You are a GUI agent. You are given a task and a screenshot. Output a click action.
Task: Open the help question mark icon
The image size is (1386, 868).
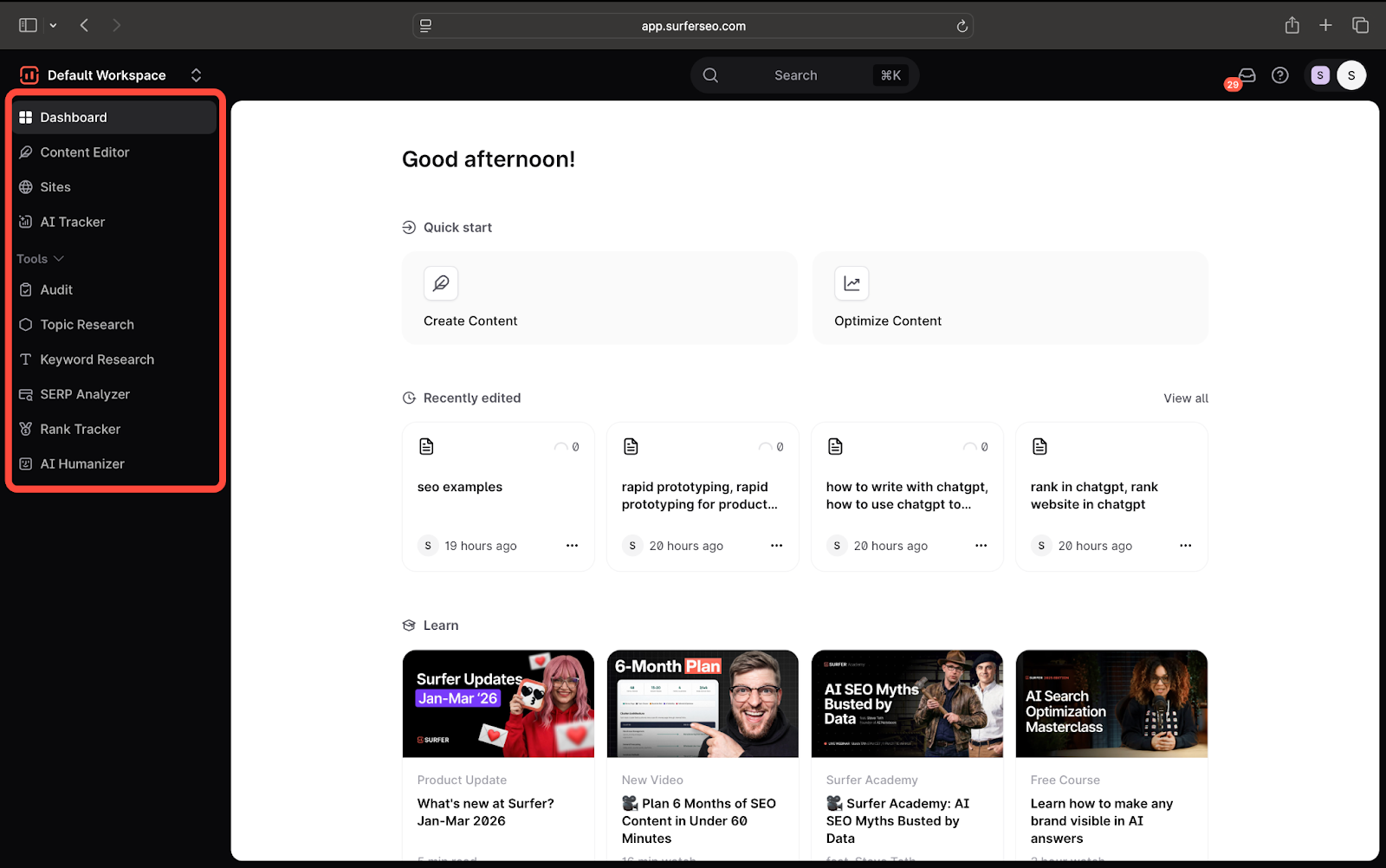pyautogui.click(x=1279, y=75)
